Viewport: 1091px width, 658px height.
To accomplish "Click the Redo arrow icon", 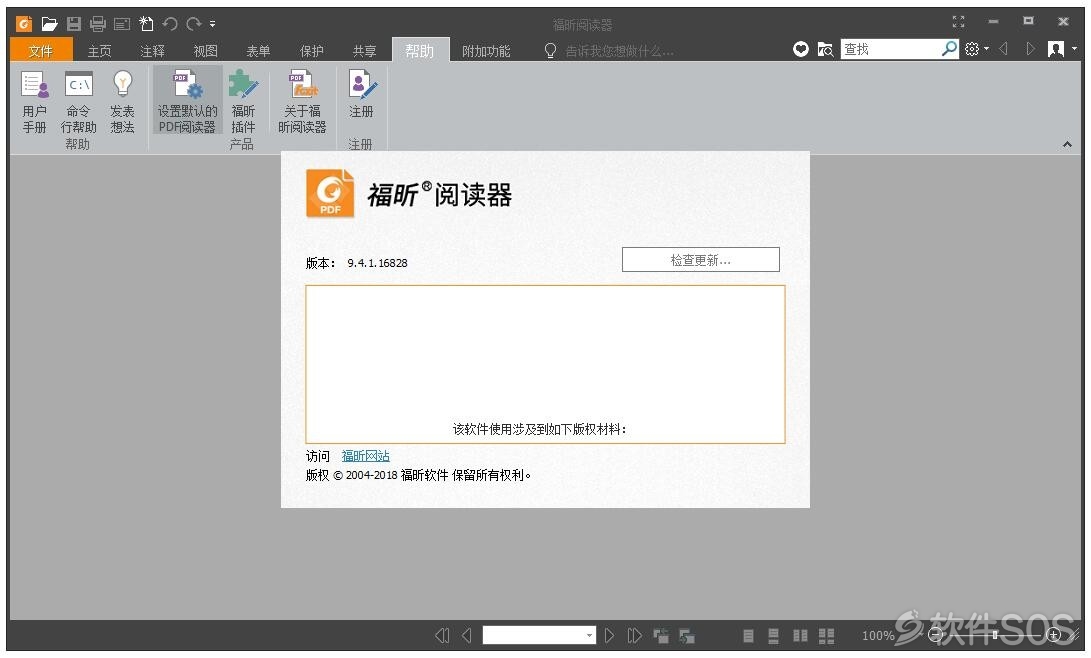I will (193, 24).
